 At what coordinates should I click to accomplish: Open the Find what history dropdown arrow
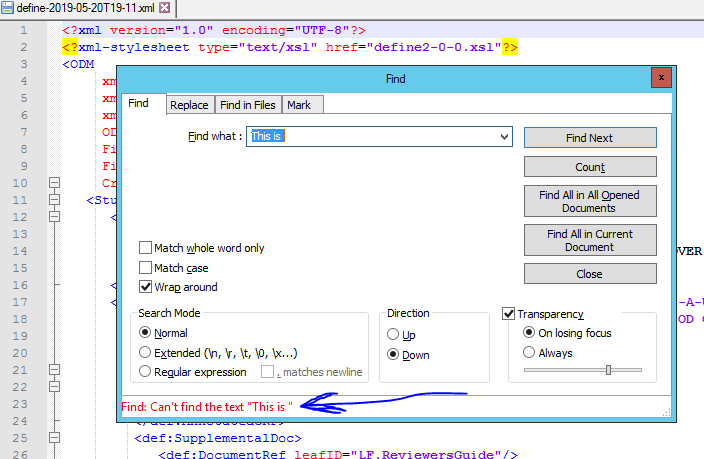(x=505, y=137)
